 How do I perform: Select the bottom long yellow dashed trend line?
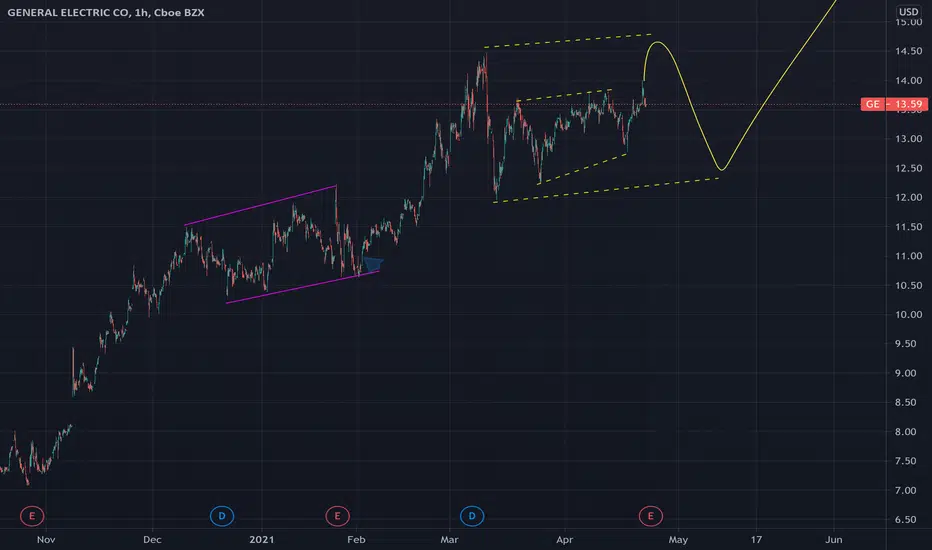click(x=606, y=190)
